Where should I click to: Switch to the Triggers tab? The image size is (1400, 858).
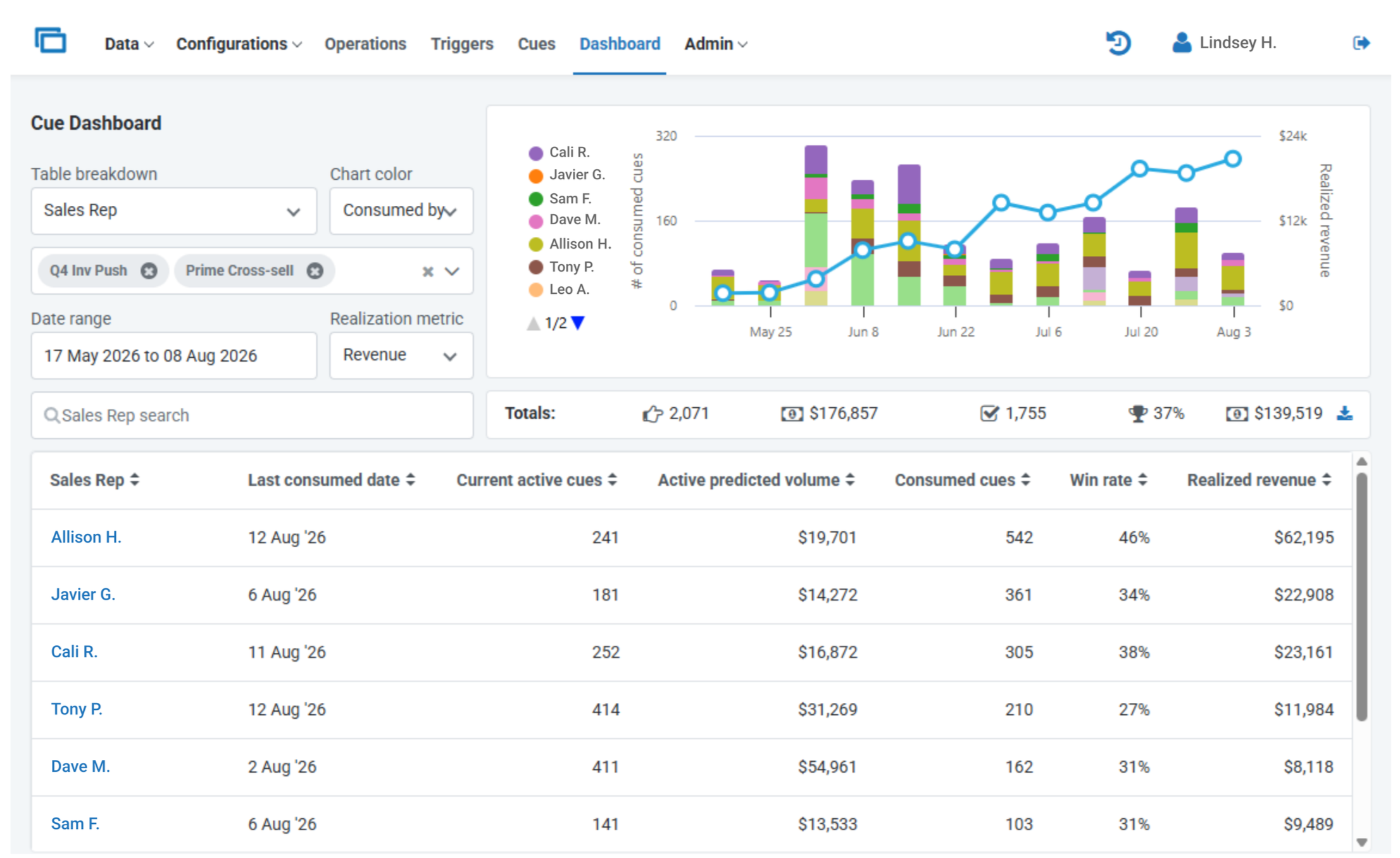click(461, 44)
